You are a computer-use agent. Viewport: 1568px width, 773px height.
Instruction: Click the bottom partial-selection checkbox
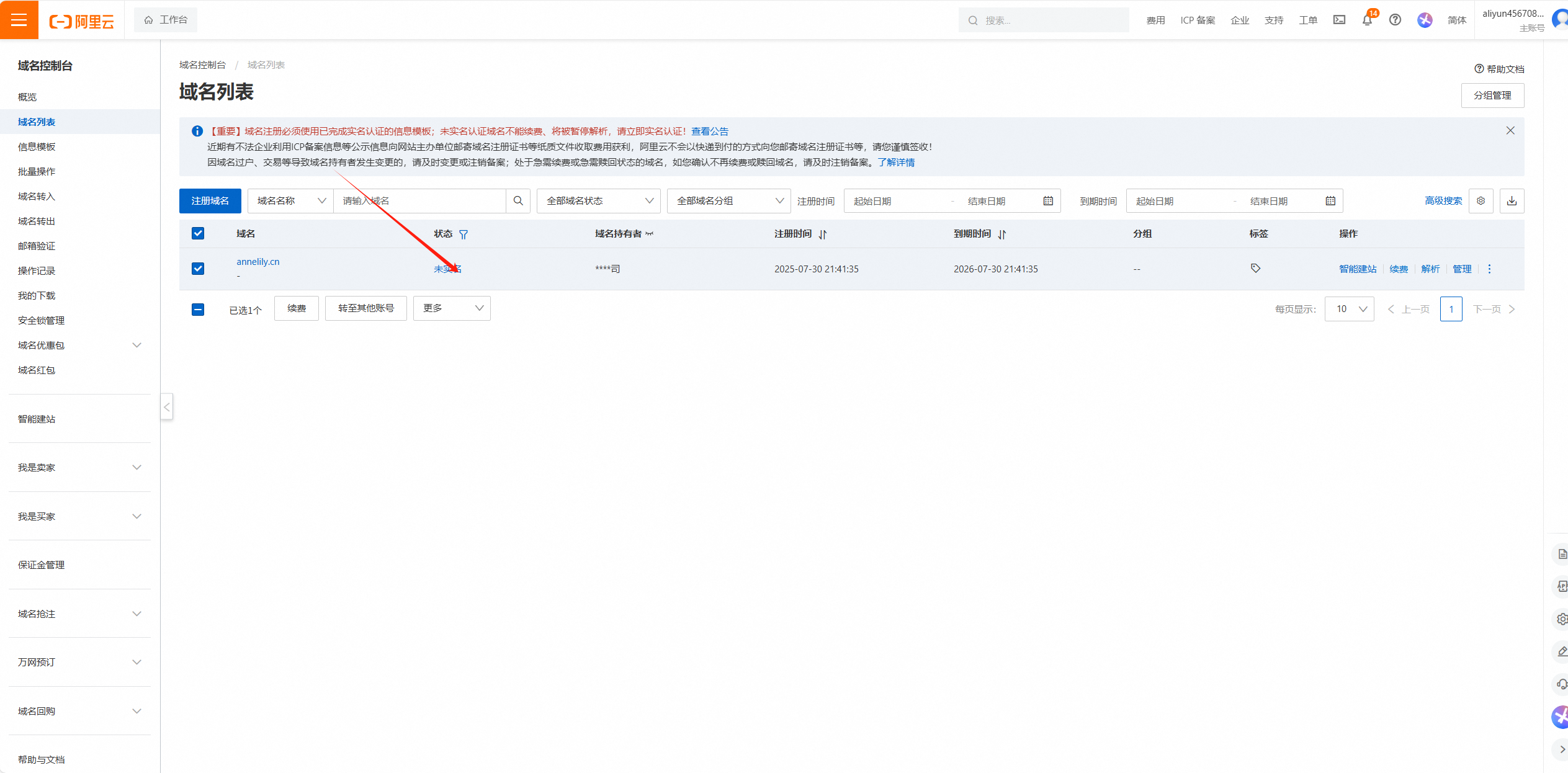click(x=198, y=310)
